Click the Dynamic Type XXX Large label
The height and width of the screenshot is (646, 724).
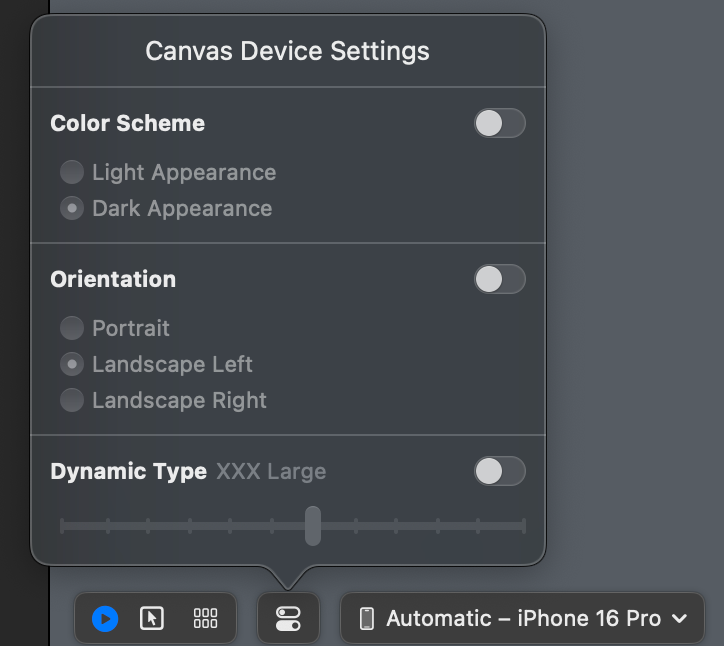point(271,471)
